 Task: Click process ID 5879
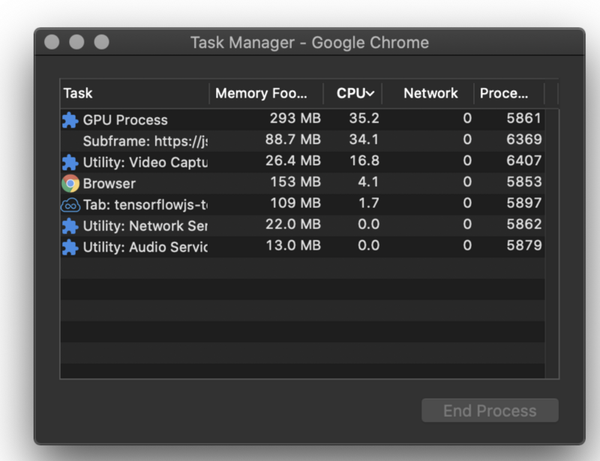[524, 245]
